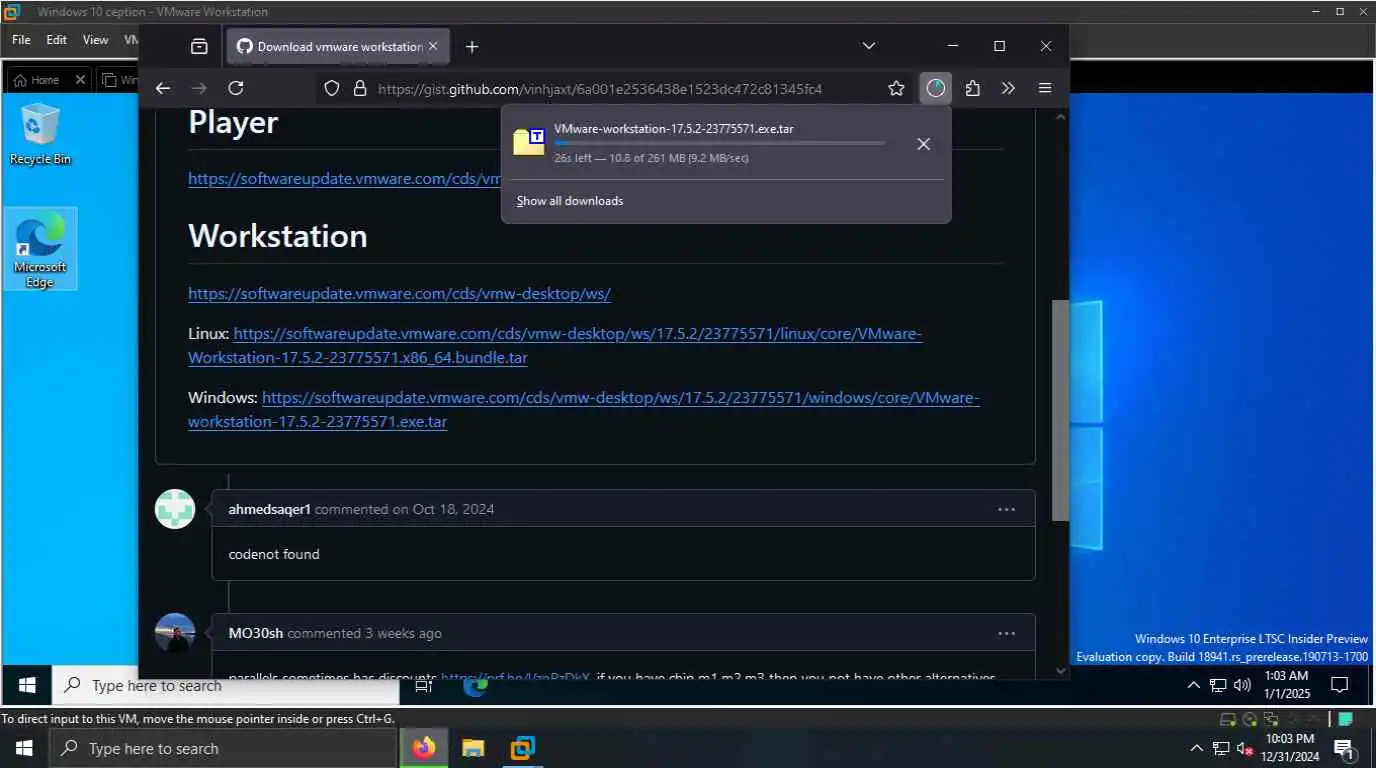Open Firefox from the host taskbar
This screenshot has height=768, width=1376.
(x=424, y=748)
